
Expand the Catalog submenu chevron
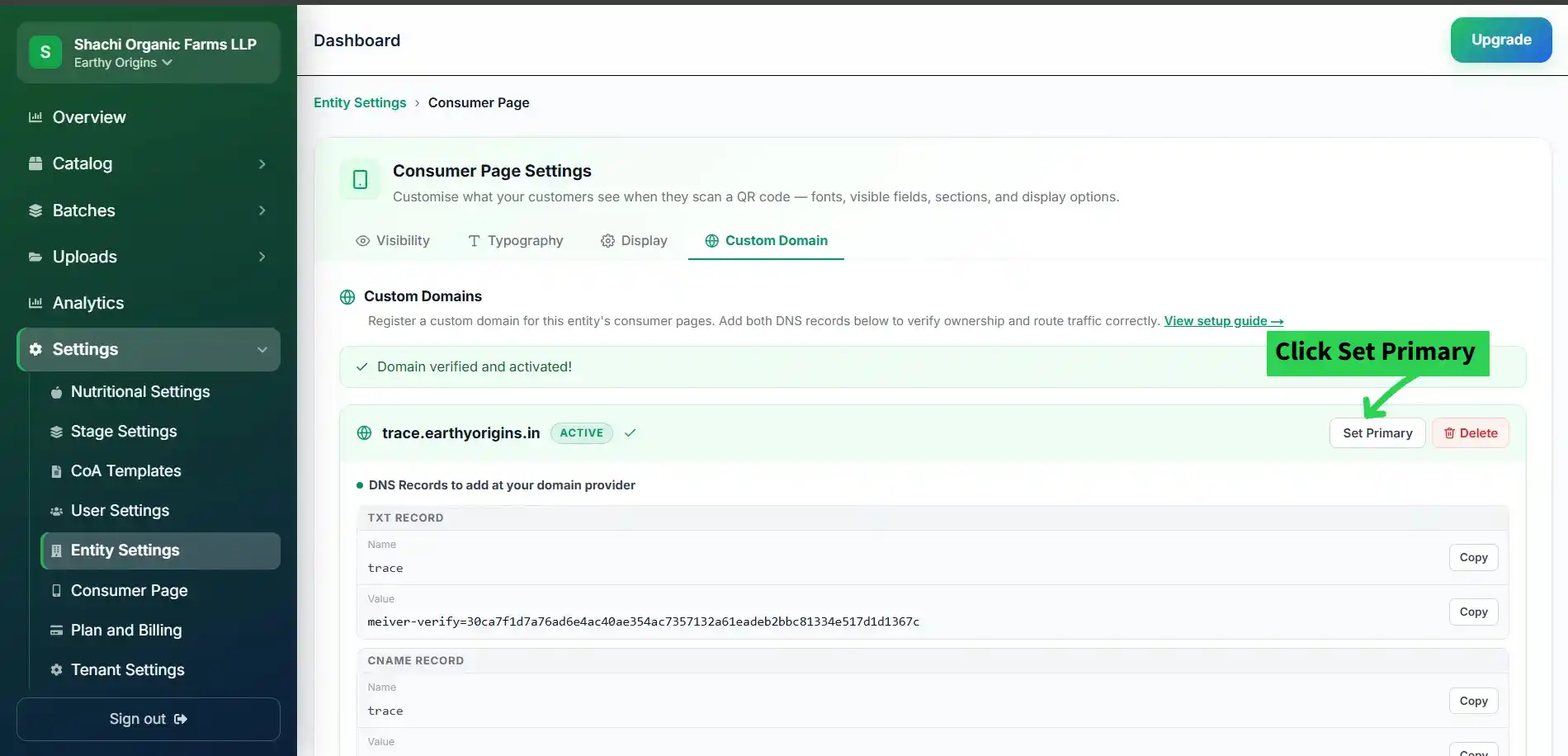[262, 164]
